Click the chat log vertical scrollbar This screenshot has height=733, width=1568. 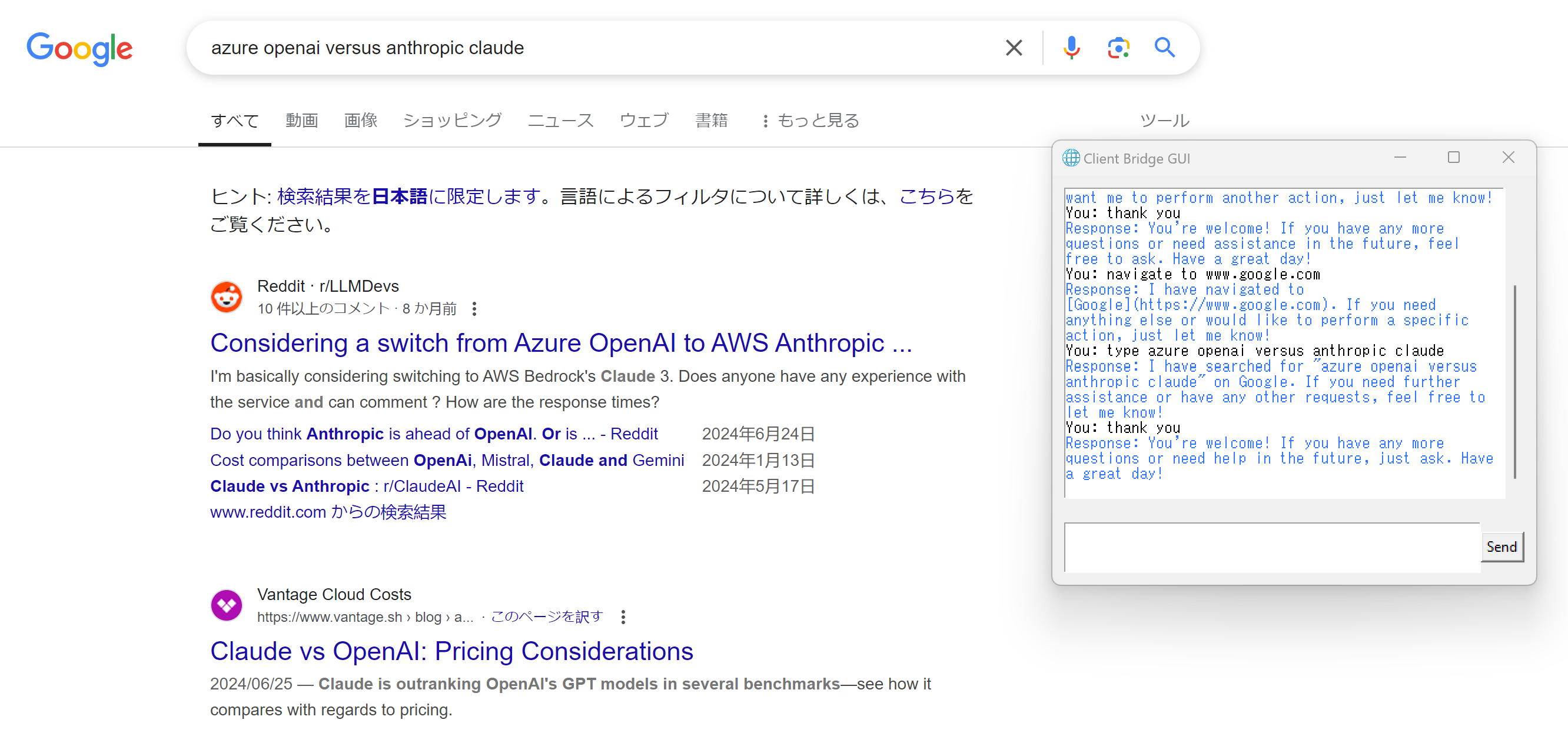[1514, 381]
